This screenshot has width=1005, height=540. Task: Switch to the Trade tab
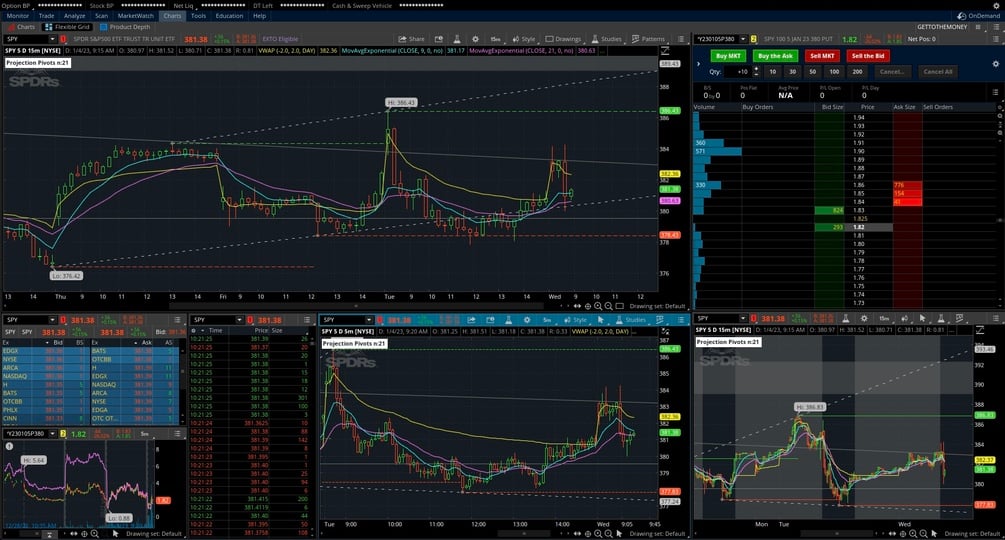click(46, 16)
